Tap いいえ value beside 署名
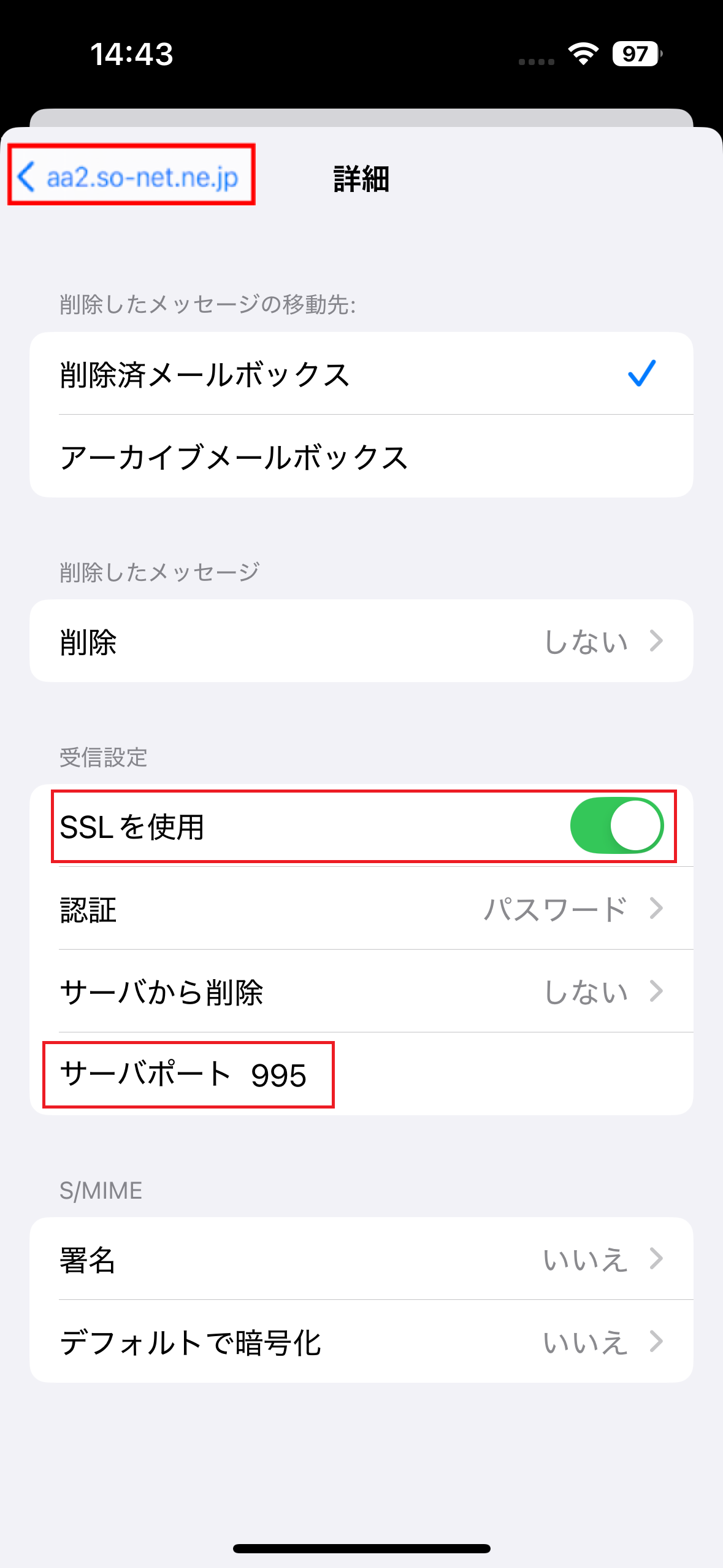This screenshot has height=1568, width=723. pos(585,1260)
